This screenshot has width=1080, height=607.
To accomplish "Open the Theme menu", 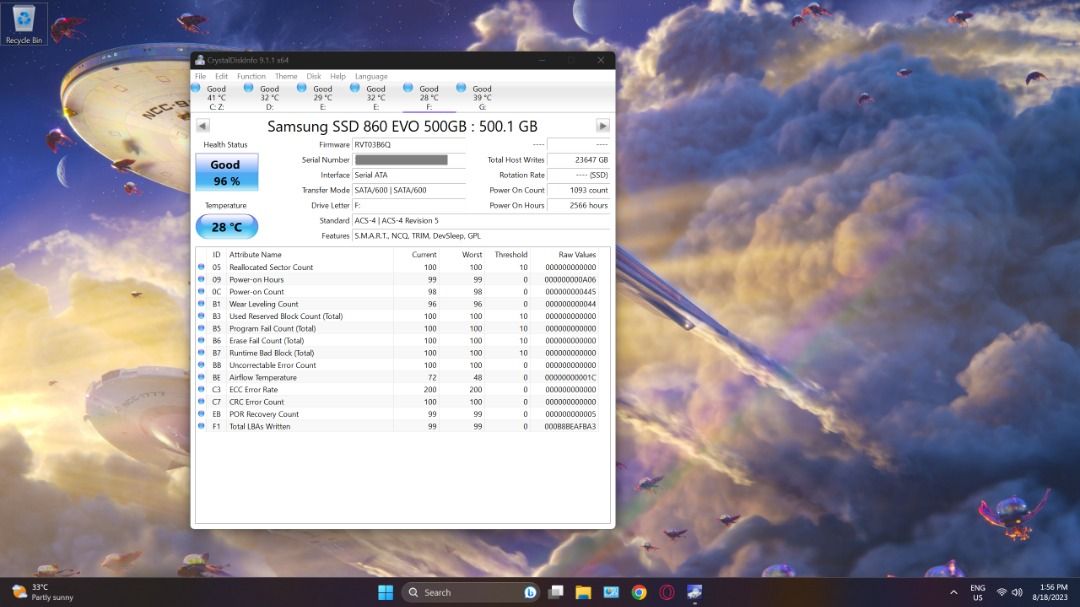I will point(286,76).
